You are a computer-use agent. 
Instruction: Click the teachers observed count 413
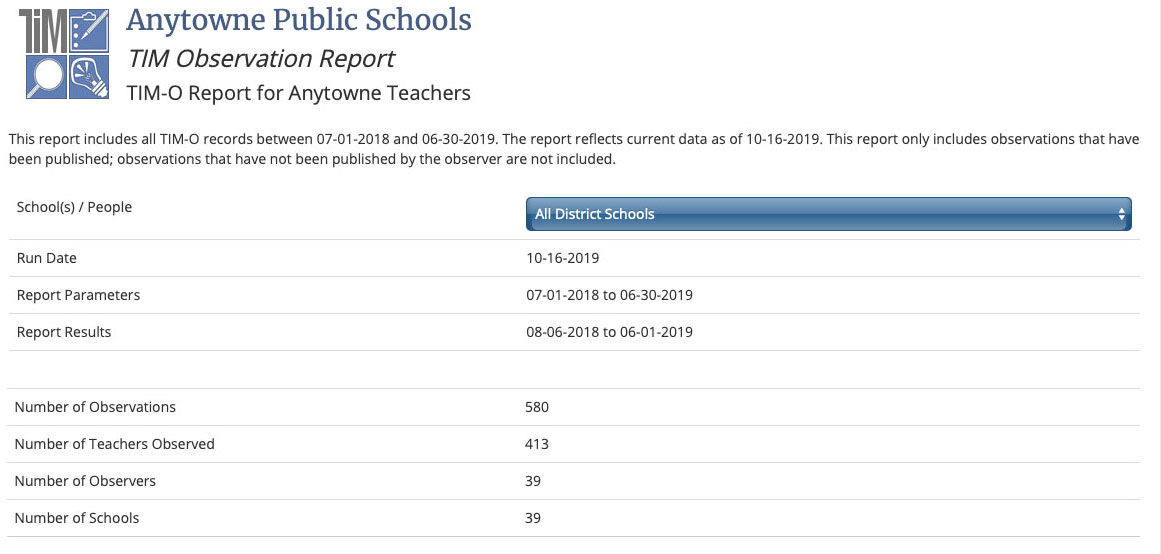click(x=537, y=444)
